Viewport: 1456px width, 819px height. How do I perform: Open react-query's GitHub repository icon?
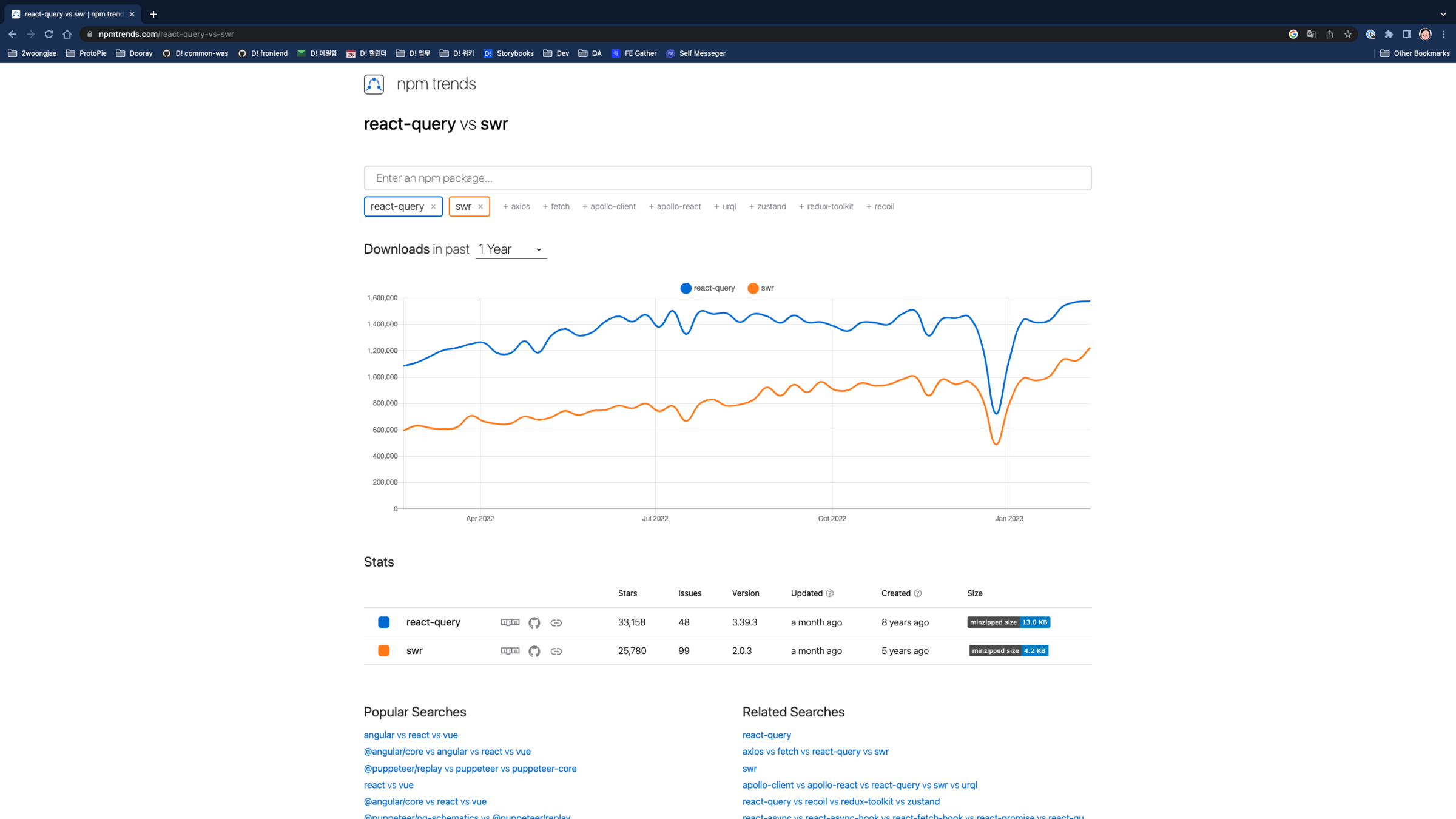click(534, 622)
